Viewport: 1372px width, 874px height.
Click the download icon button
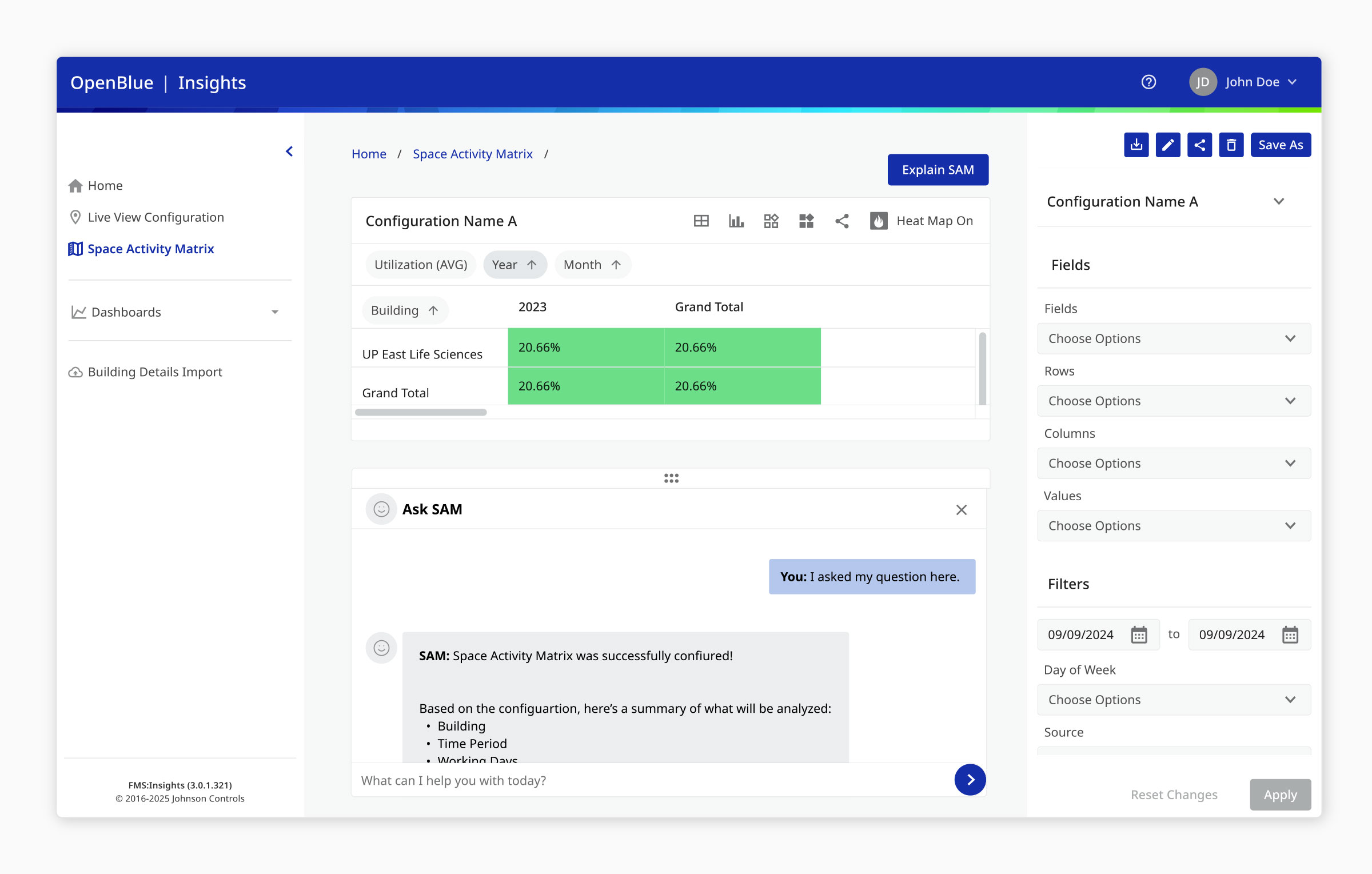coord(1136,145)
